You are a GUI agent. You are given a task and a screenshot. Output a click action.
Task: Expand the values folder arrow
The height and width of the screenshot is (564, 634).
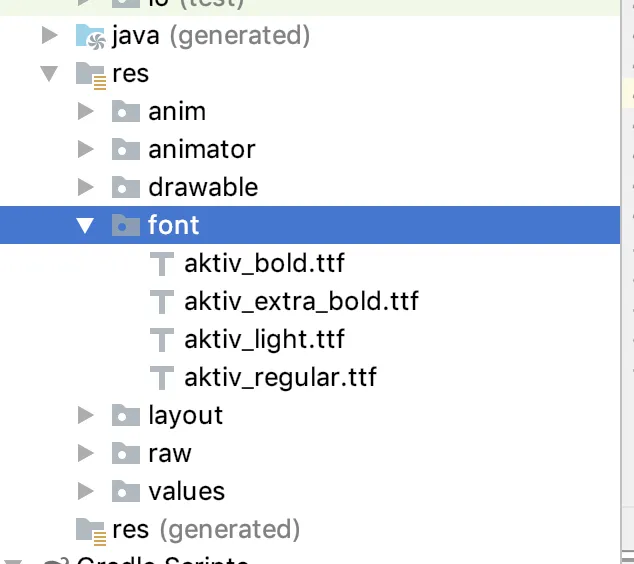[86, 491]
